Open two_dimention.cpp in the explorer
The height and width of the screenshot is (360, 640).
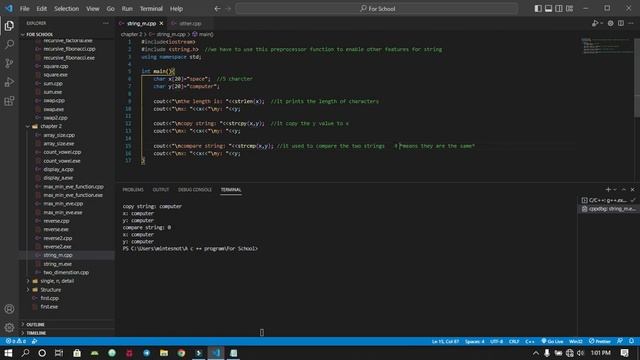[67, 273]
